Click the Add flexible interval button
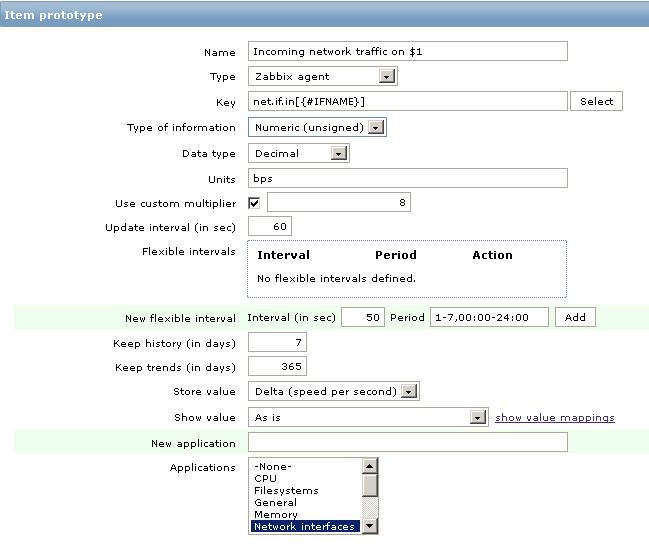This screenshot has height=544, width=649. 575,318
